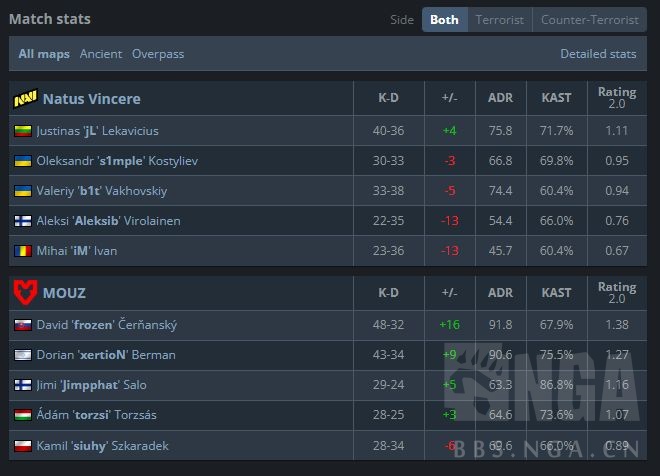This screenshot has height=476, width=660.
Task: Switch to the Overpass map tab
Action: point(158,54)
